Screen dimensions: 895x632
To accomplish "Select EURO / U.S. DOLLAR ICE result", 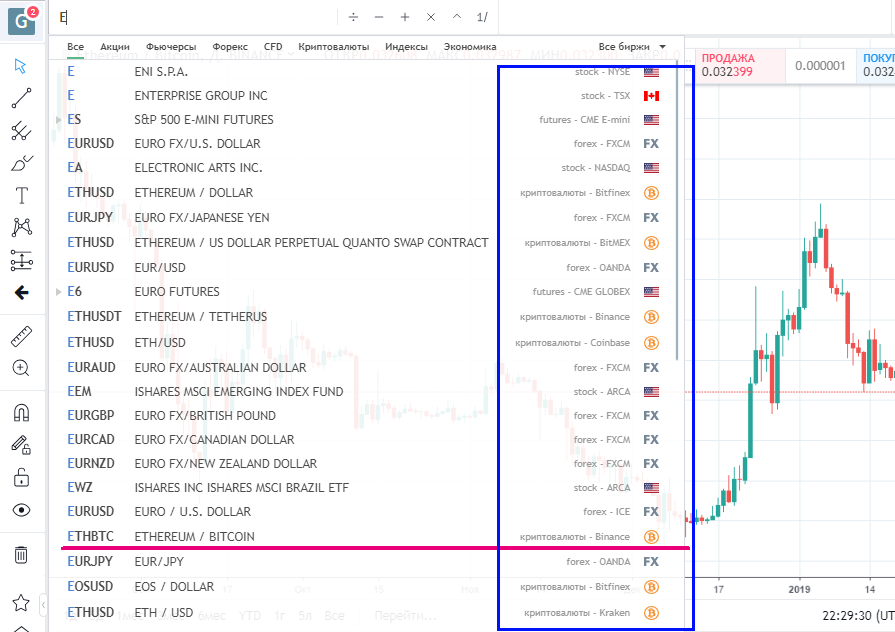I will (x=365, y=512).
